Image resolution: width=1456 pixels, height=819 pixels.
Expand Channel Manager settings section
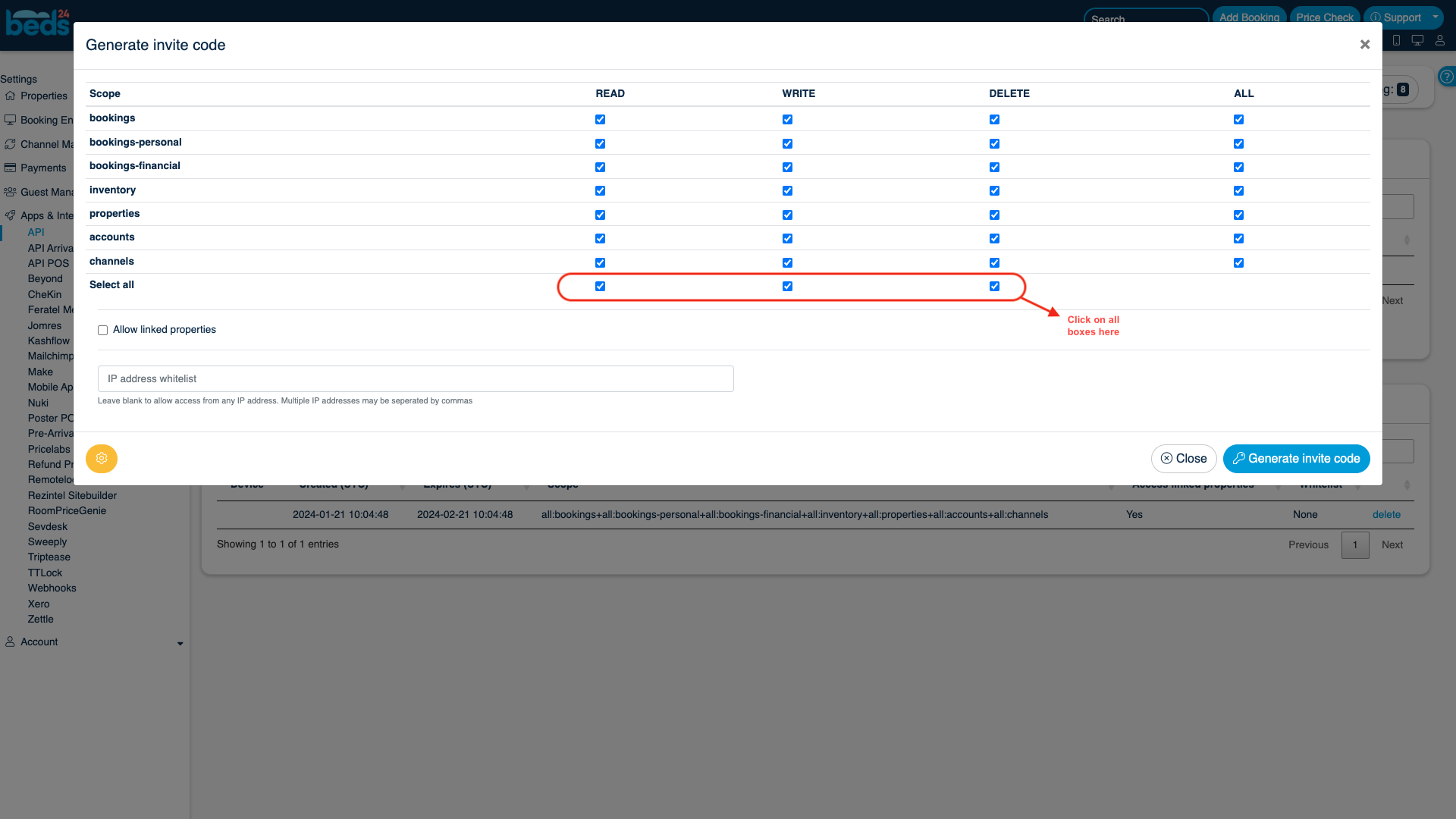coord(46,143)
